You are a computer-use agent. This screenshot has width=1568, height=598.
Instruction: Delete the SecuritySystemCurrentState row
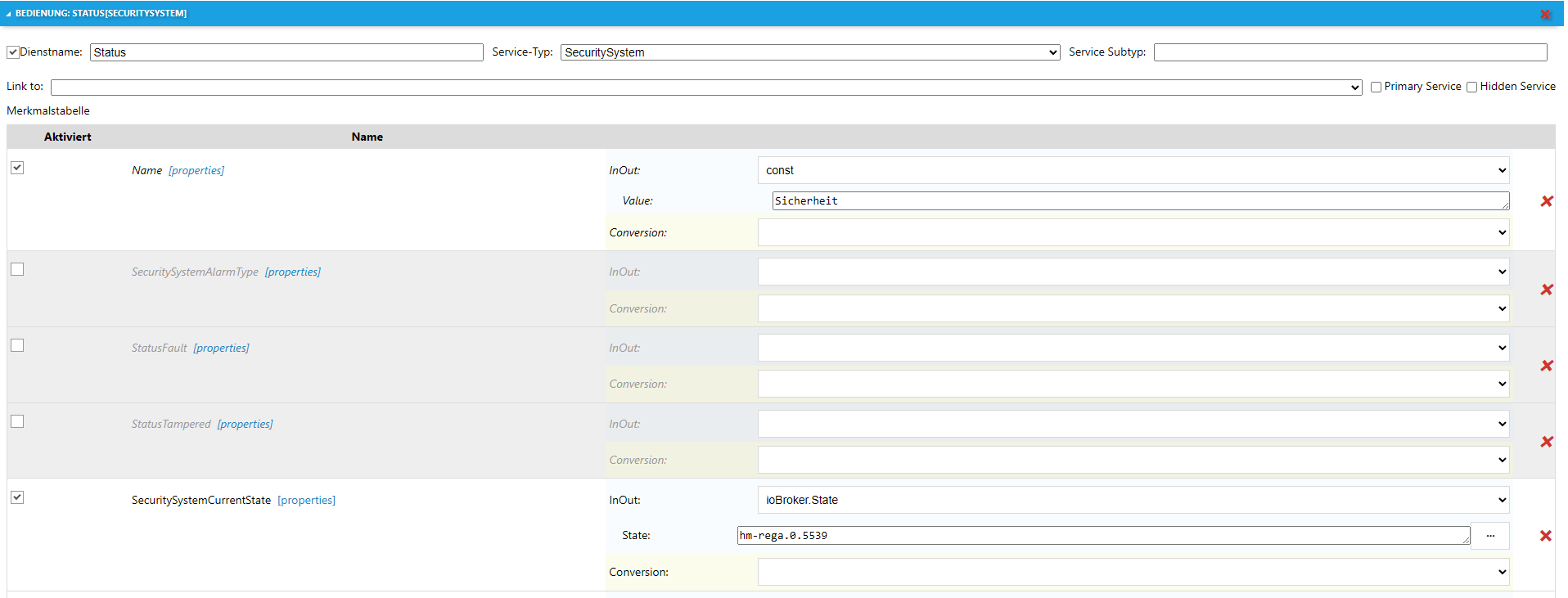click(1546, 536)
